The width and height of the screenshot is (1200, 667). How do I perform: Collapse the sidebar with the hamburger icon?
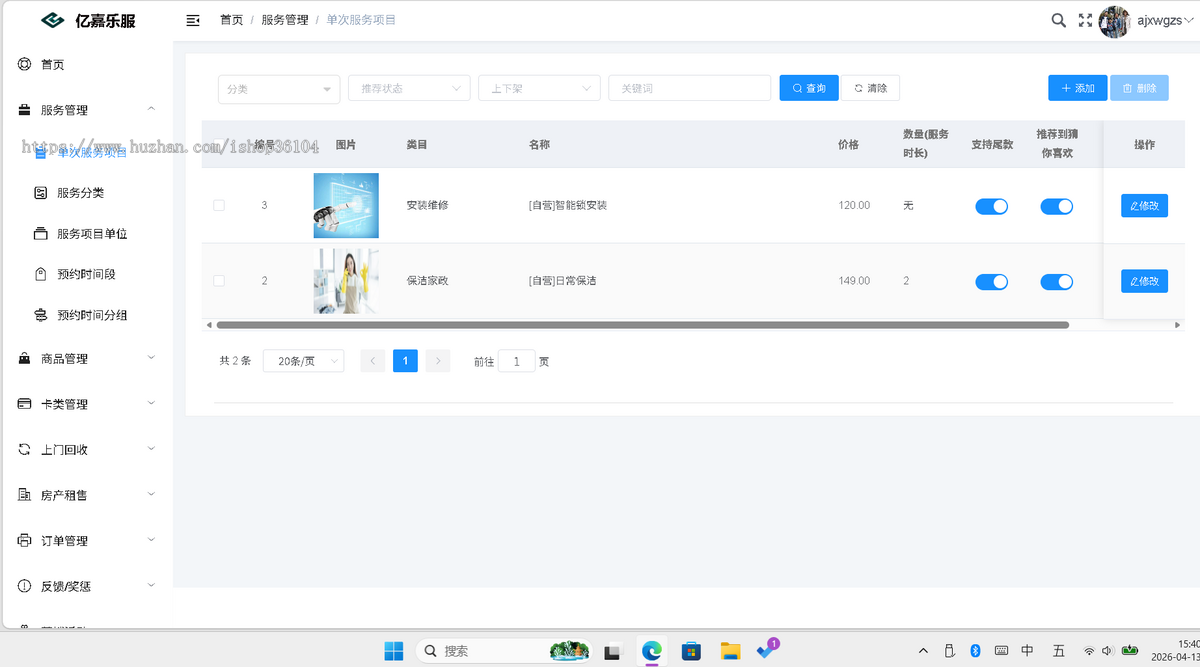tap(193, 20)
